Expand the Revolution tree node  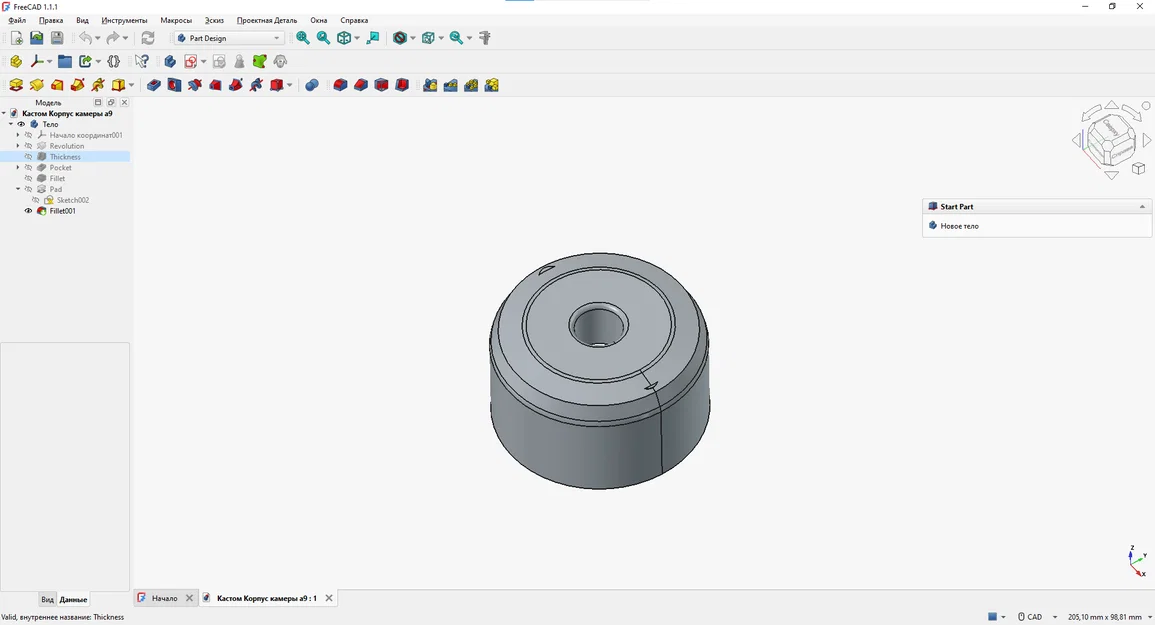18,146
